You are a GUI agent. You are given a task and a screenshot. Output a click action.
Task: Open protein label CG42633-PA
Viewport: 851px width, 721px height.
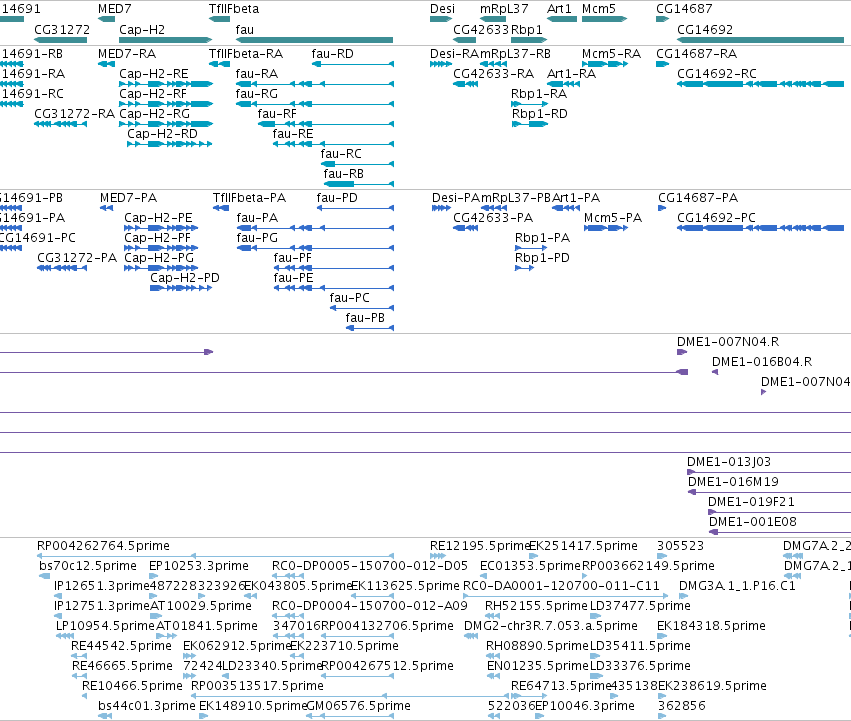click(x=493, y=218)
